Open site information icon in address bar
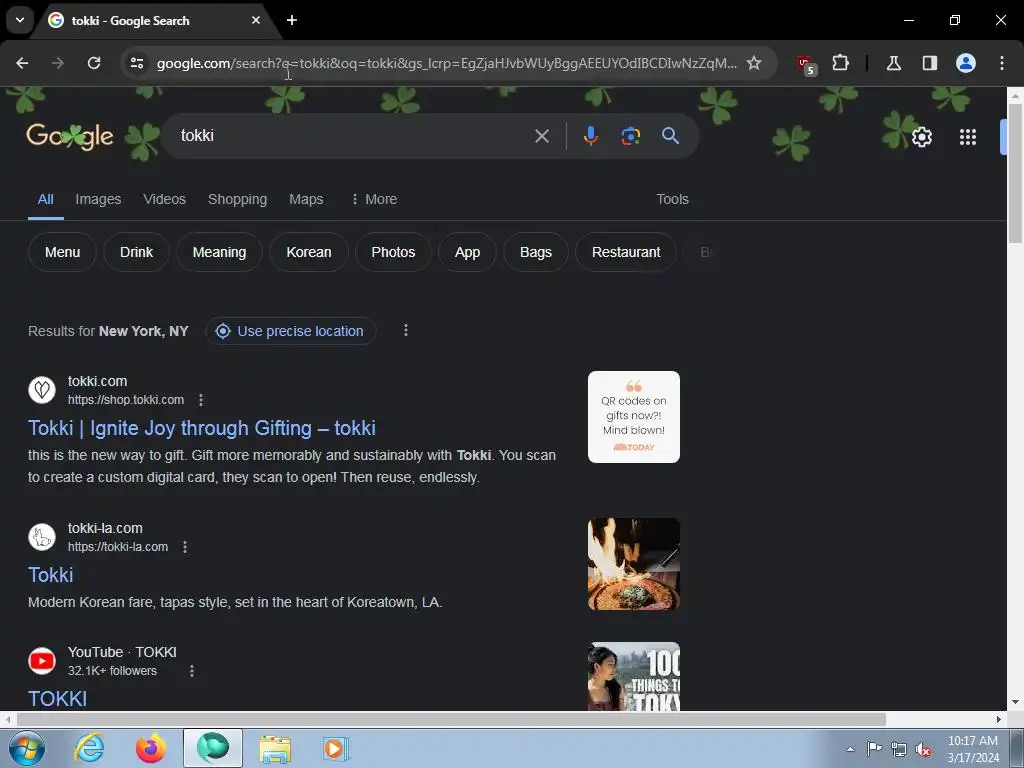 tap(137, 63)
